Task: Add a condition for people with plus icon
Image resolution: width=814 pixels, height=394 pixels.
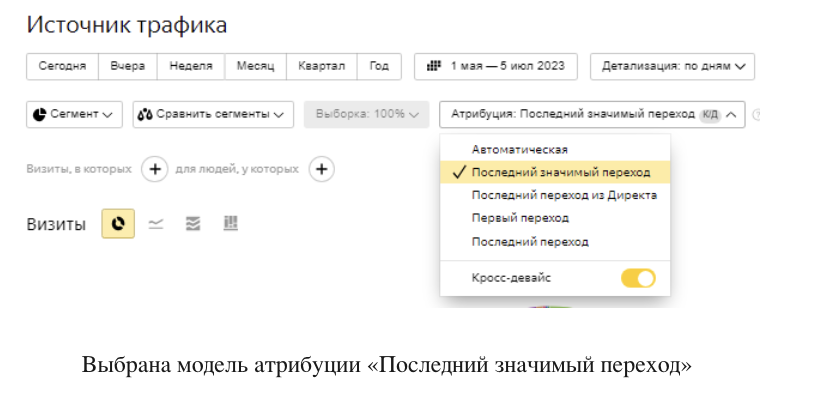Action: [321, 169]
